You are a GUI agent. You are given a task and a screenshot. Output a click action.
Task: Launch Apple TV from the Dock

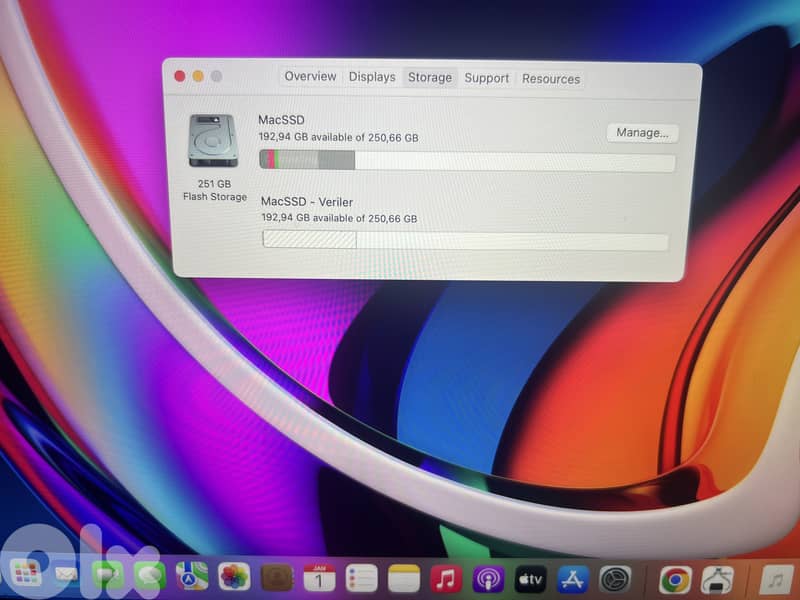531,580
